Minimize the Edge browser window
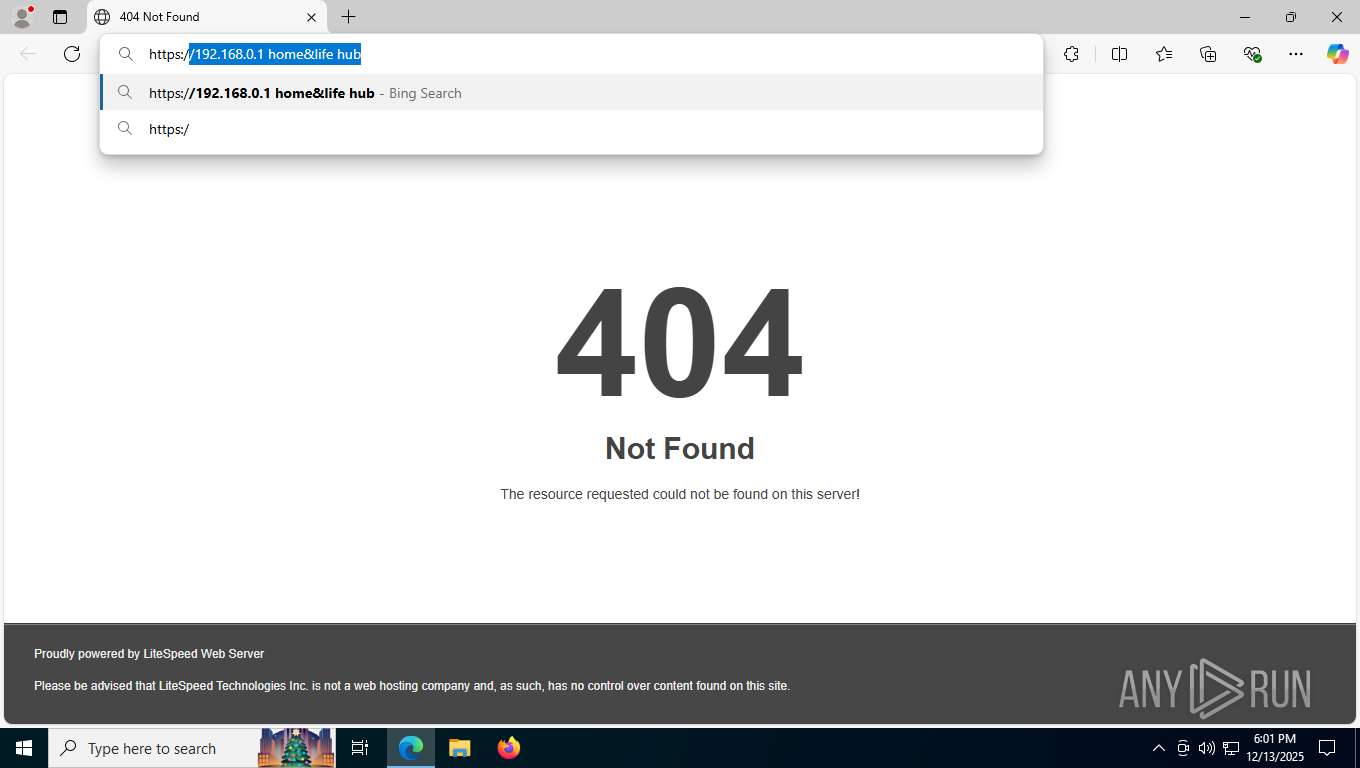The height and width of the screenshot is (768, 1360). coord(1245,17)
